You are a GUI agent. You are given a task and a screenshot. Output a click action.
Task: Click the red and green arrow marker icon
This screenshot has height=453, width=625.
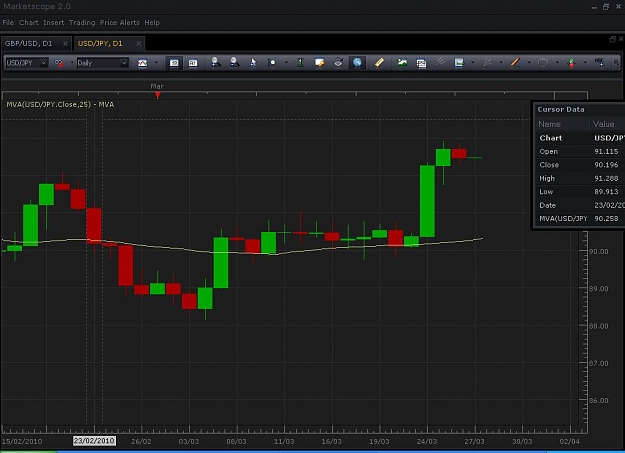[x=572, y=63]
